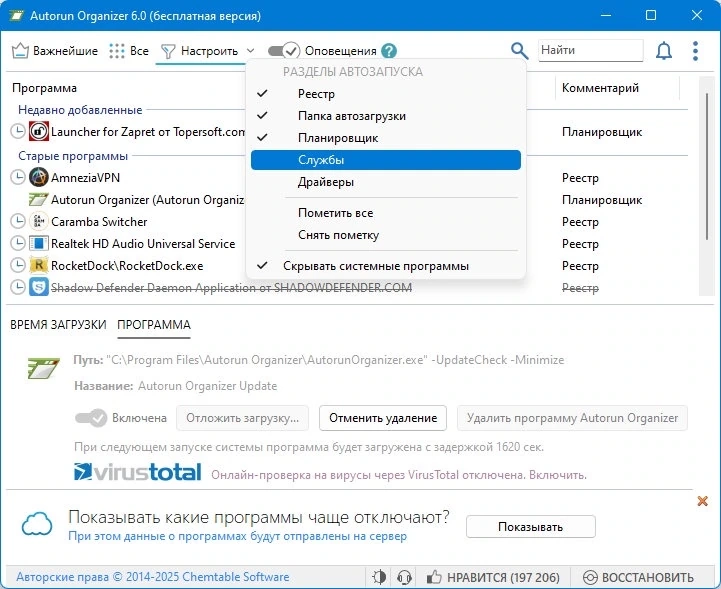
Task: Focus the Найти search field
Action: point(590,50)
